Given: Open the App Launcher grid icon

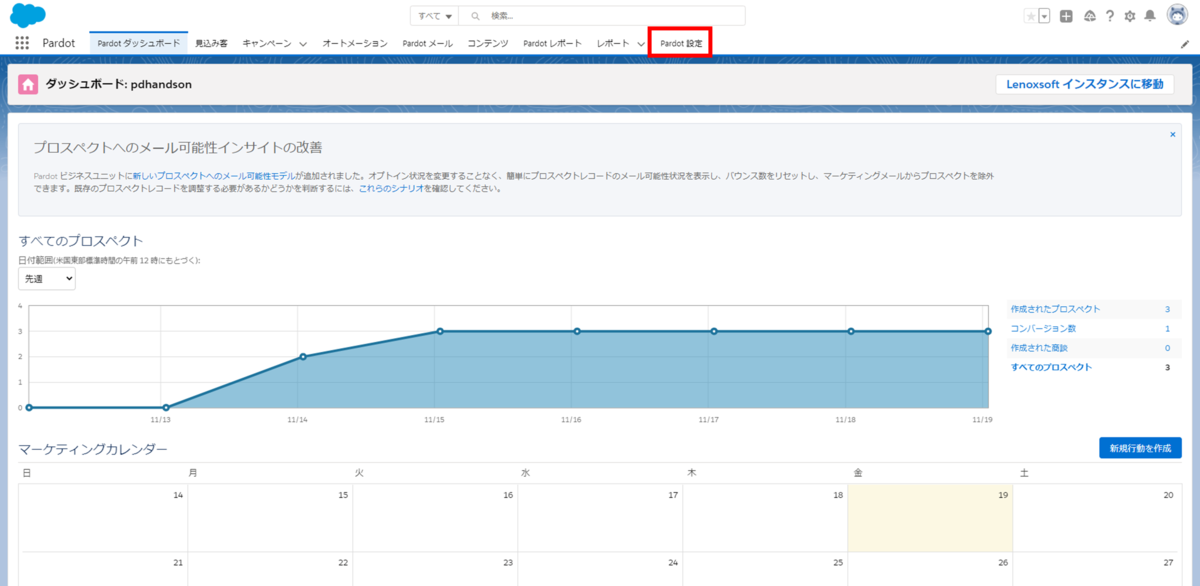Looking at the screenshot, I should [22, 44].
